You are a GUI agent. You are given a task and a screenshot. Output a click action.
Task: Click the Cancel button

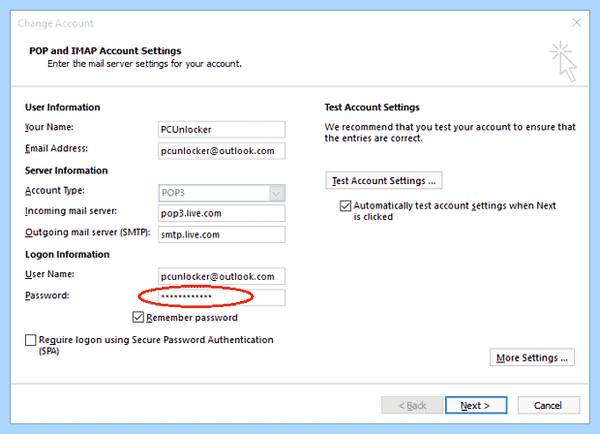click(x=549, y=405)
